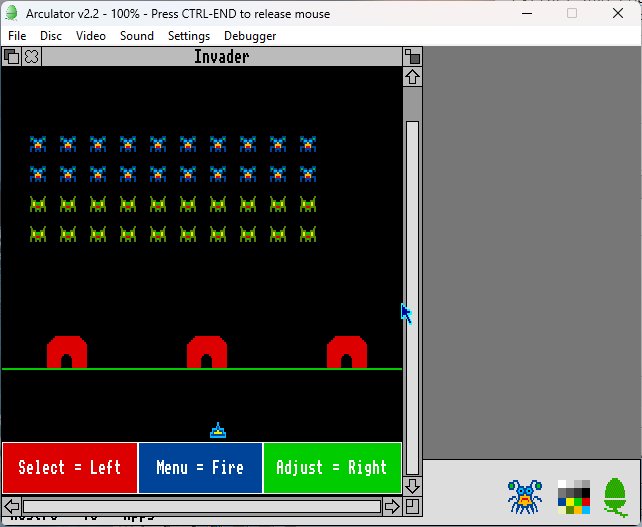
Task: Click the player ship sprite
Action: [x=218, y=430]
